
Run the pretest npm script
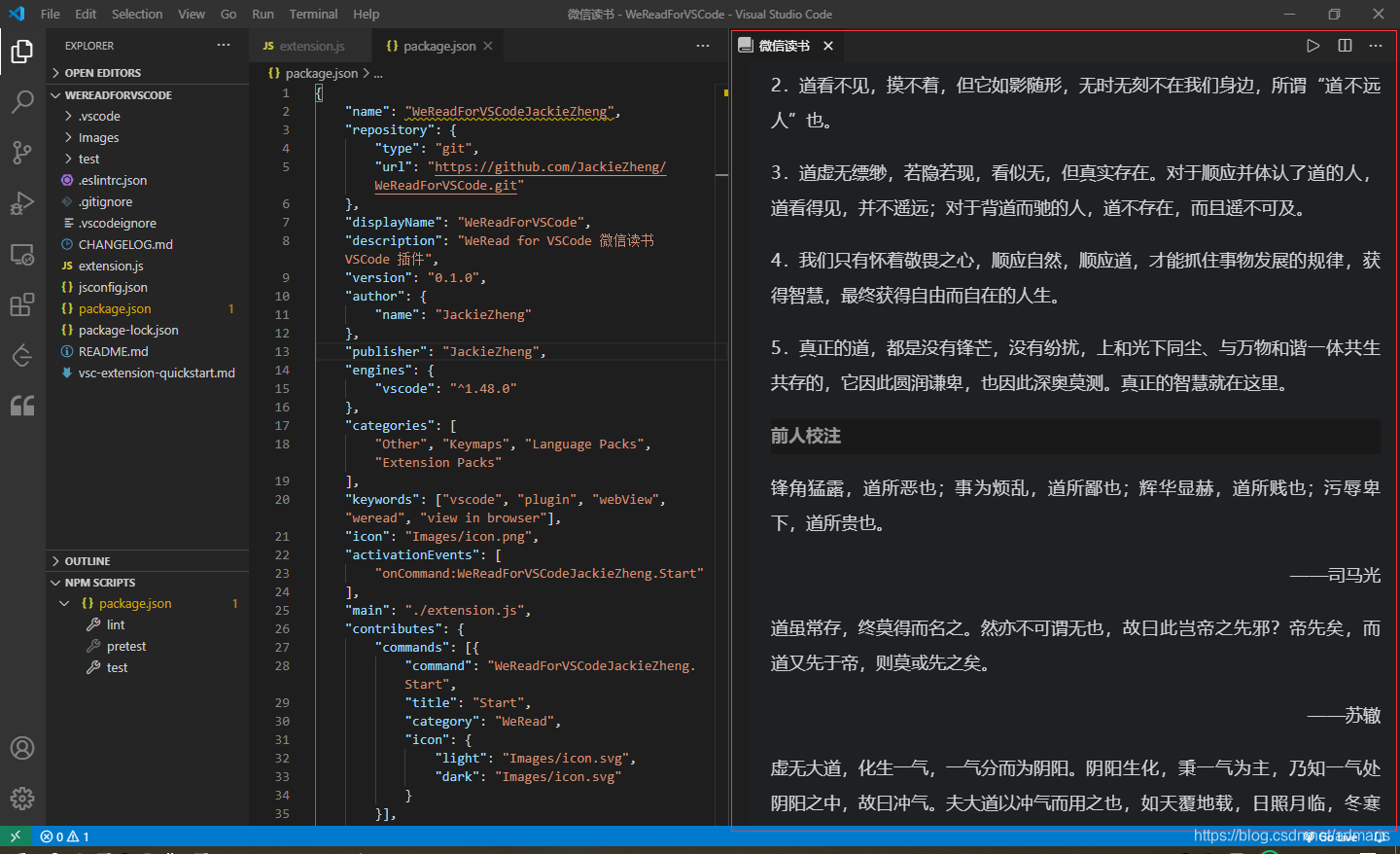pos(126,646)
